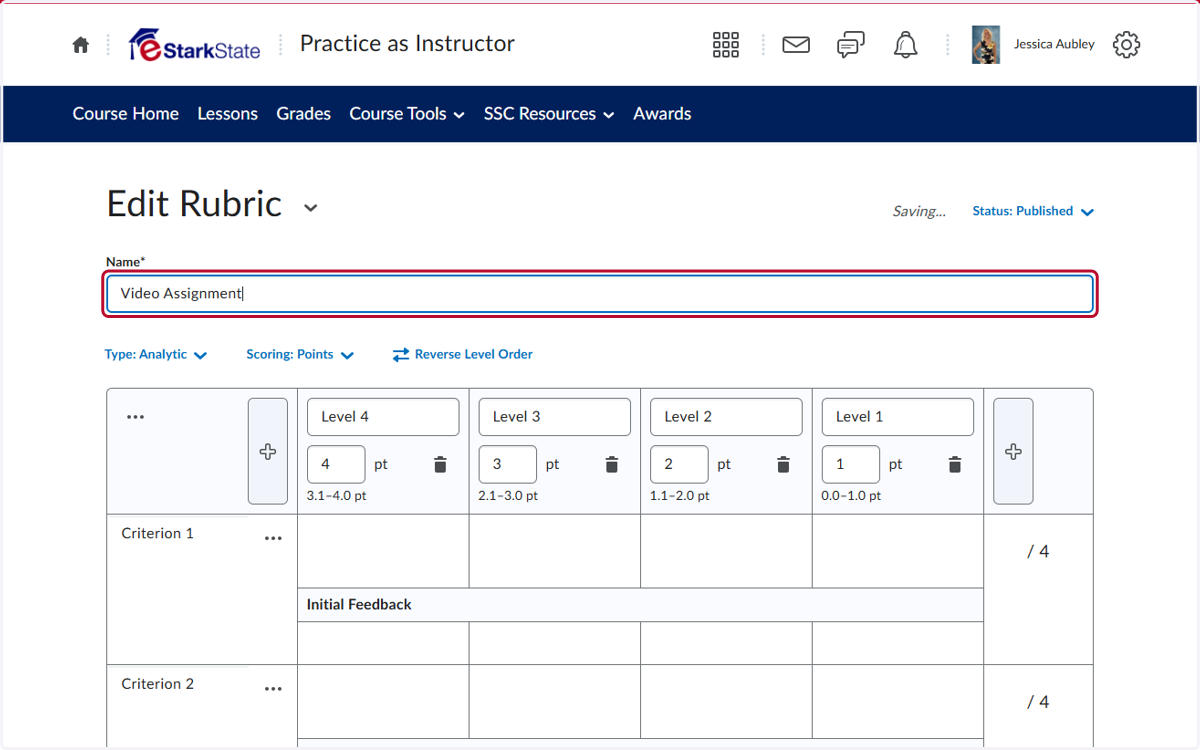
Task: Delete Level 2 with trash icon
Action: (784, 465)
